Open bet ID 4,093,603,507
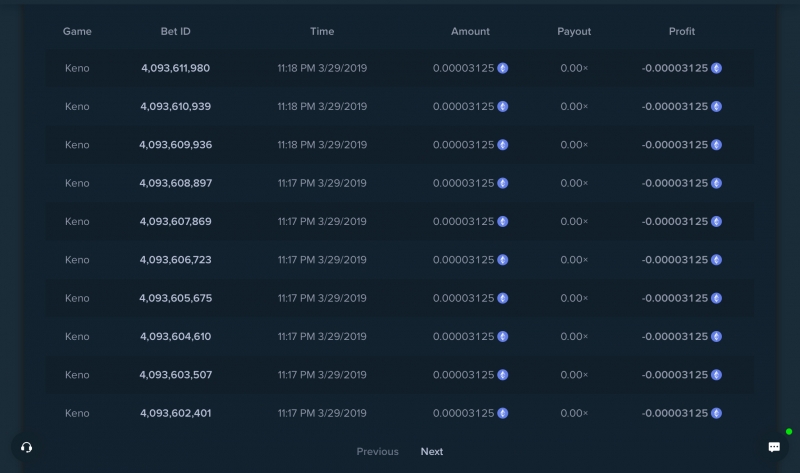This screenshot has width=800, height=473. tap(176, 375)
